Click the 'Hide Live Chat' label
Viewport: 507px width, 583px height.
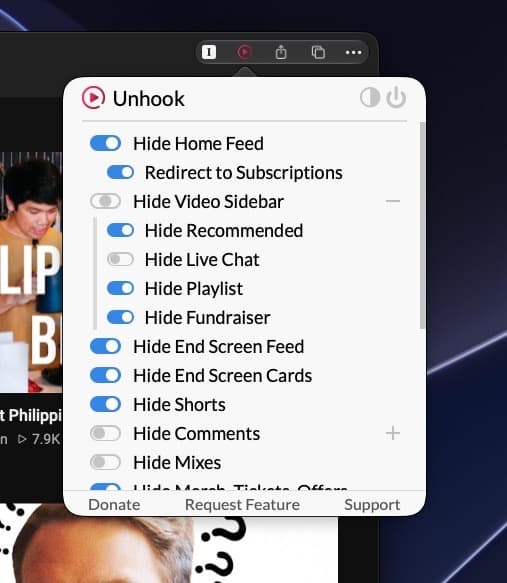(x=202, y=260)
